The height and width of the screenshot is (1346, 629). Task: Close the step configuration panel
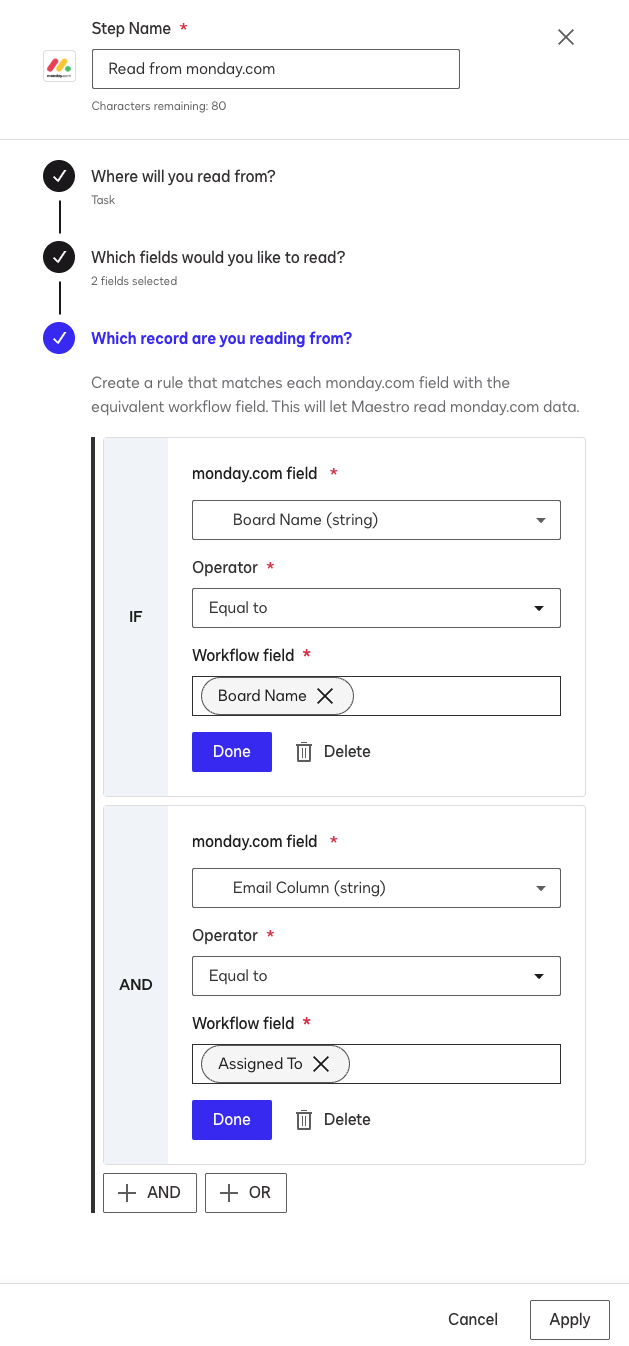[x=566, y=38]
